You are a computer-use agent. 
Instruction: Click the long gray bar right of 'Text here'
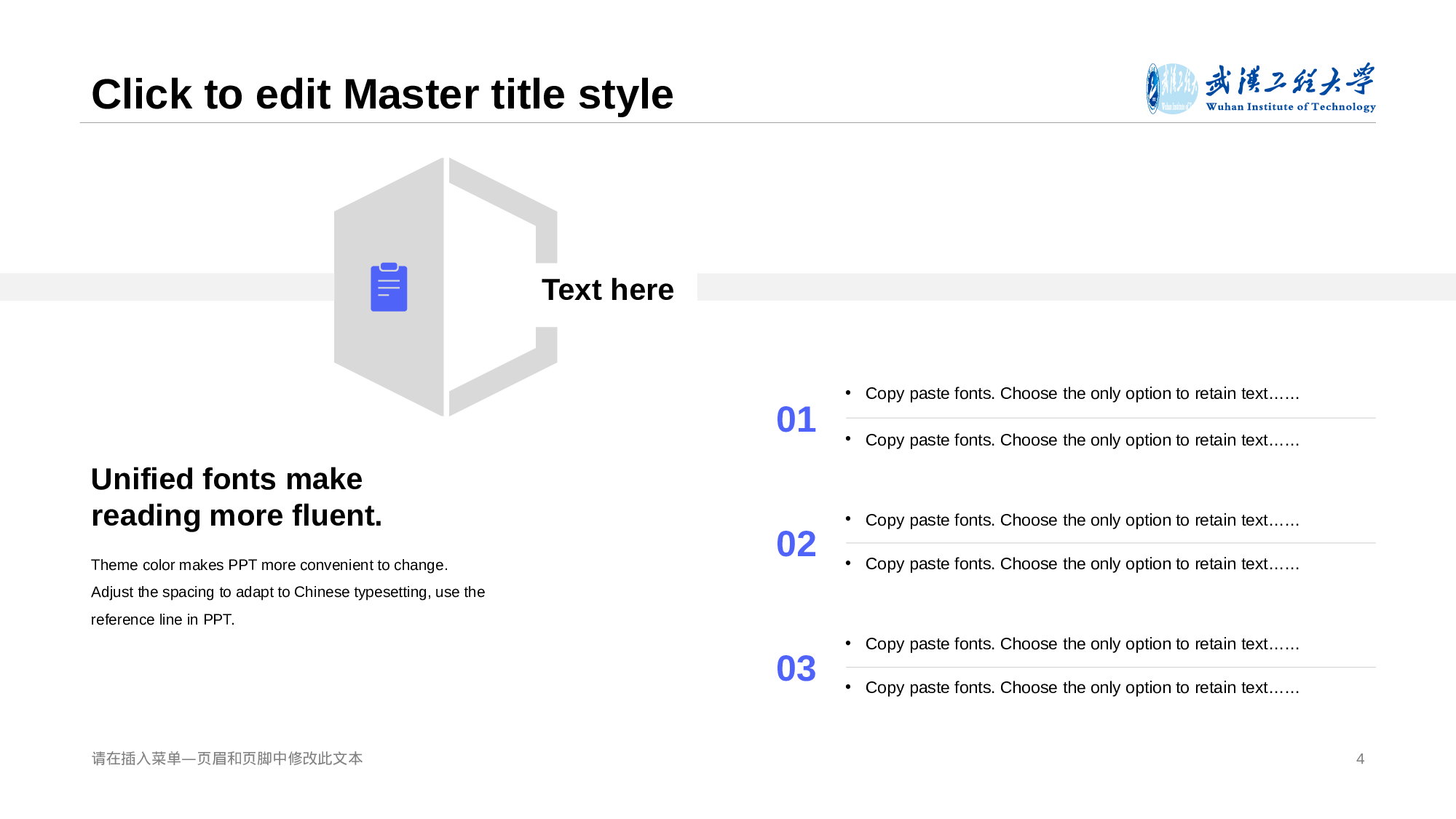(x=1076, y=287)
